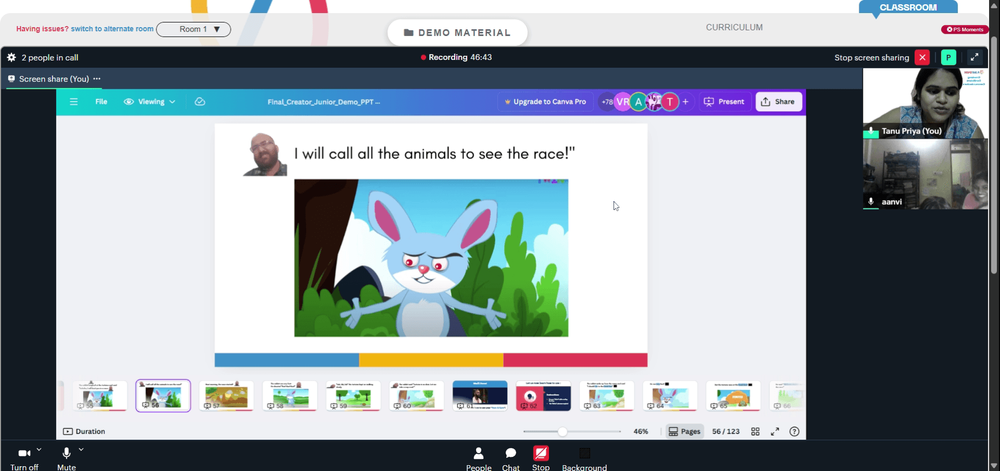Click switch to alternate room link
Image resolution: width=1000 pixels, height=471 pixels.
coord(112,29)
